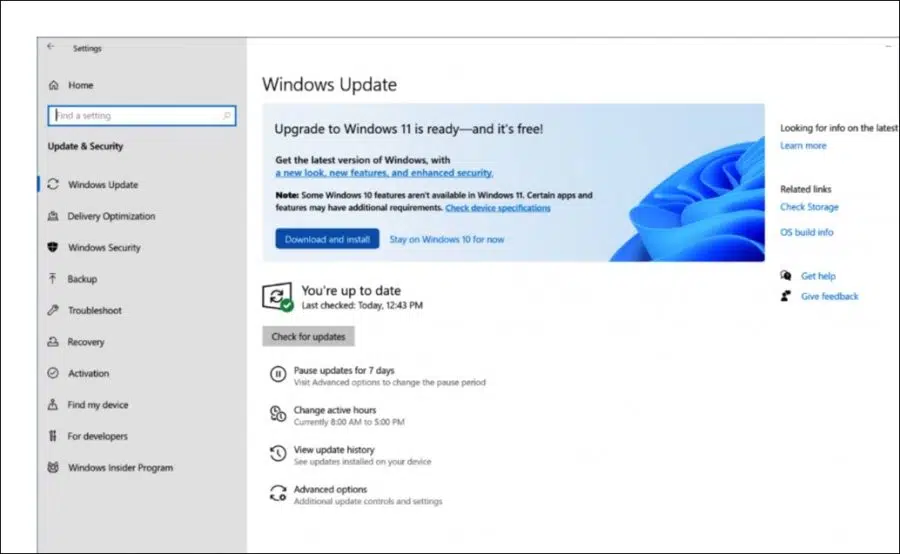Viewport: 900px width, 554px height.
Task: Click the Advanced options gear-sync icon
Action: pyautogui.click(x=278, y=493)
